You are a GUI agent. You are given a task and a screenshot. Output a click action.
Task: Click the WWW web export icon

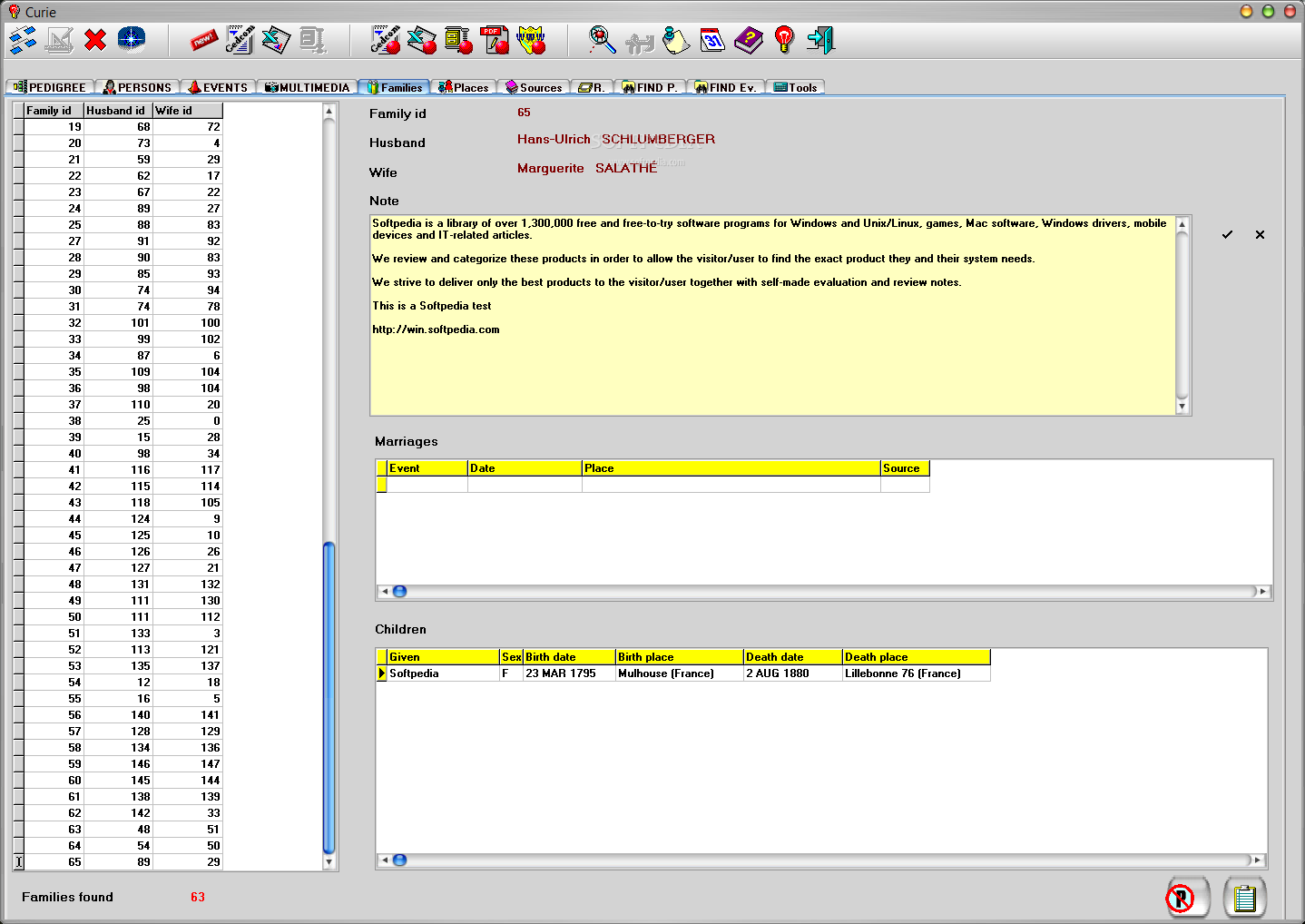tap(531, 40)
